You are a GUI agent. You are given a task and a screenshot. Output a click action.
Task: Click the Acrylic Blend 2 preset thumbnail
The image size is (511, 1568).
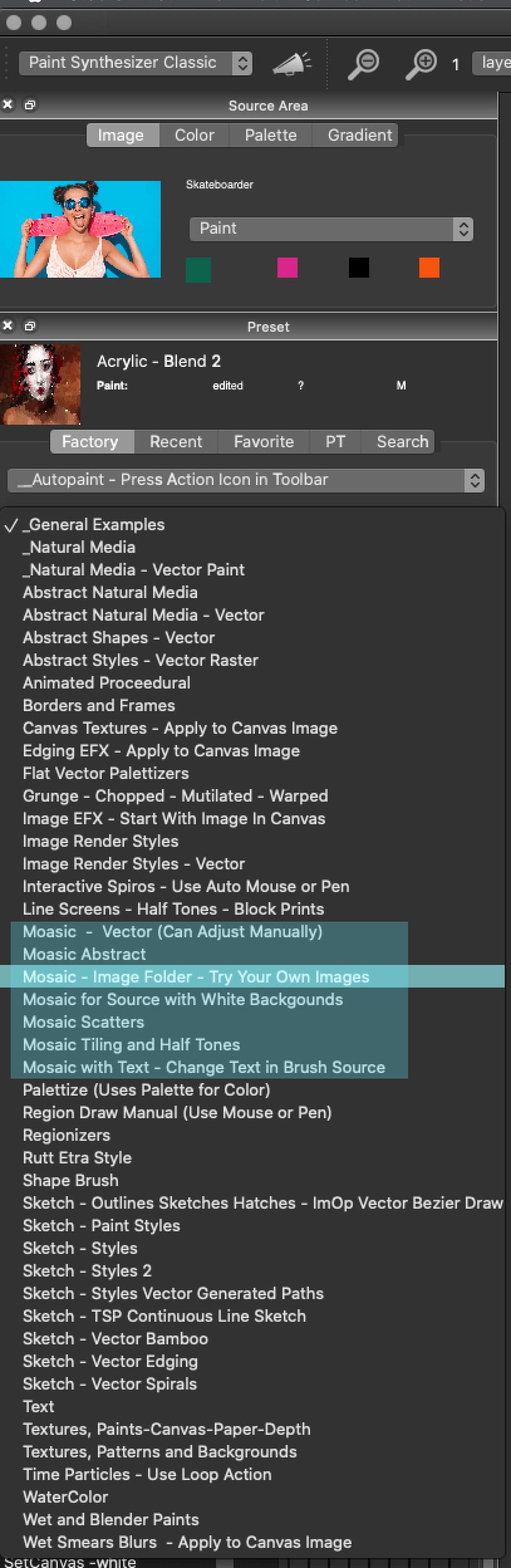point(40,384)
